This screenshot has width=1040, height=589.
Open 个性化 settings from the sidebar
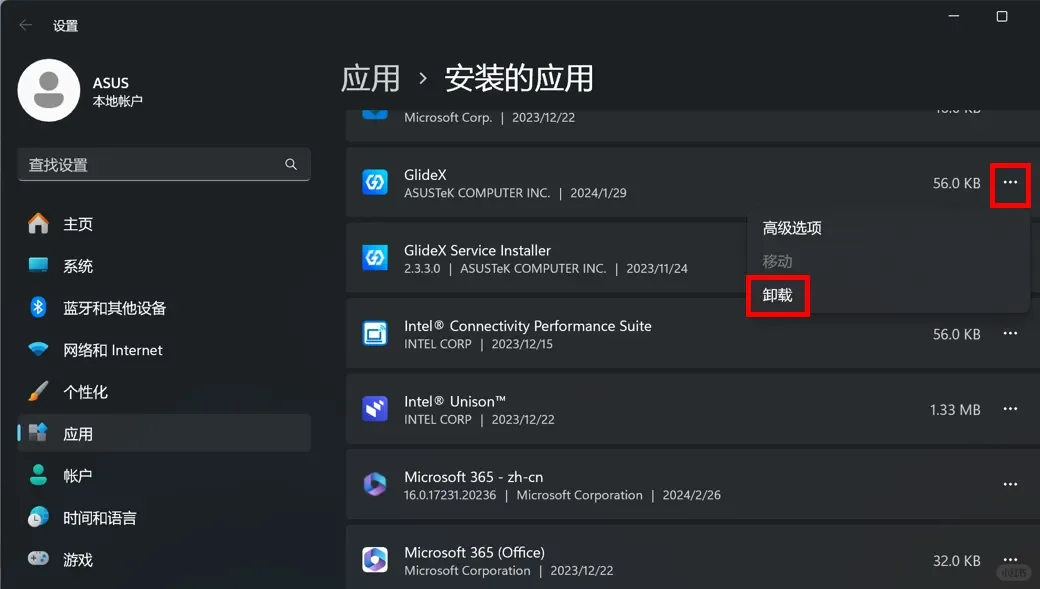click(92, 391)
